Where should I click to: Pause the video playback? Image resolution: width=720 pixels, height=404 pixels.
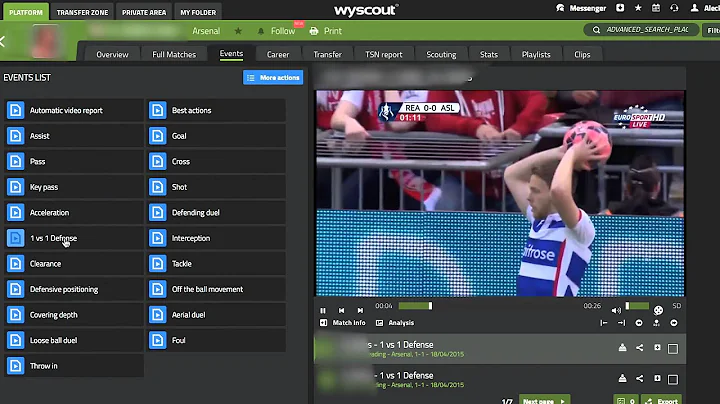point(323,310)
